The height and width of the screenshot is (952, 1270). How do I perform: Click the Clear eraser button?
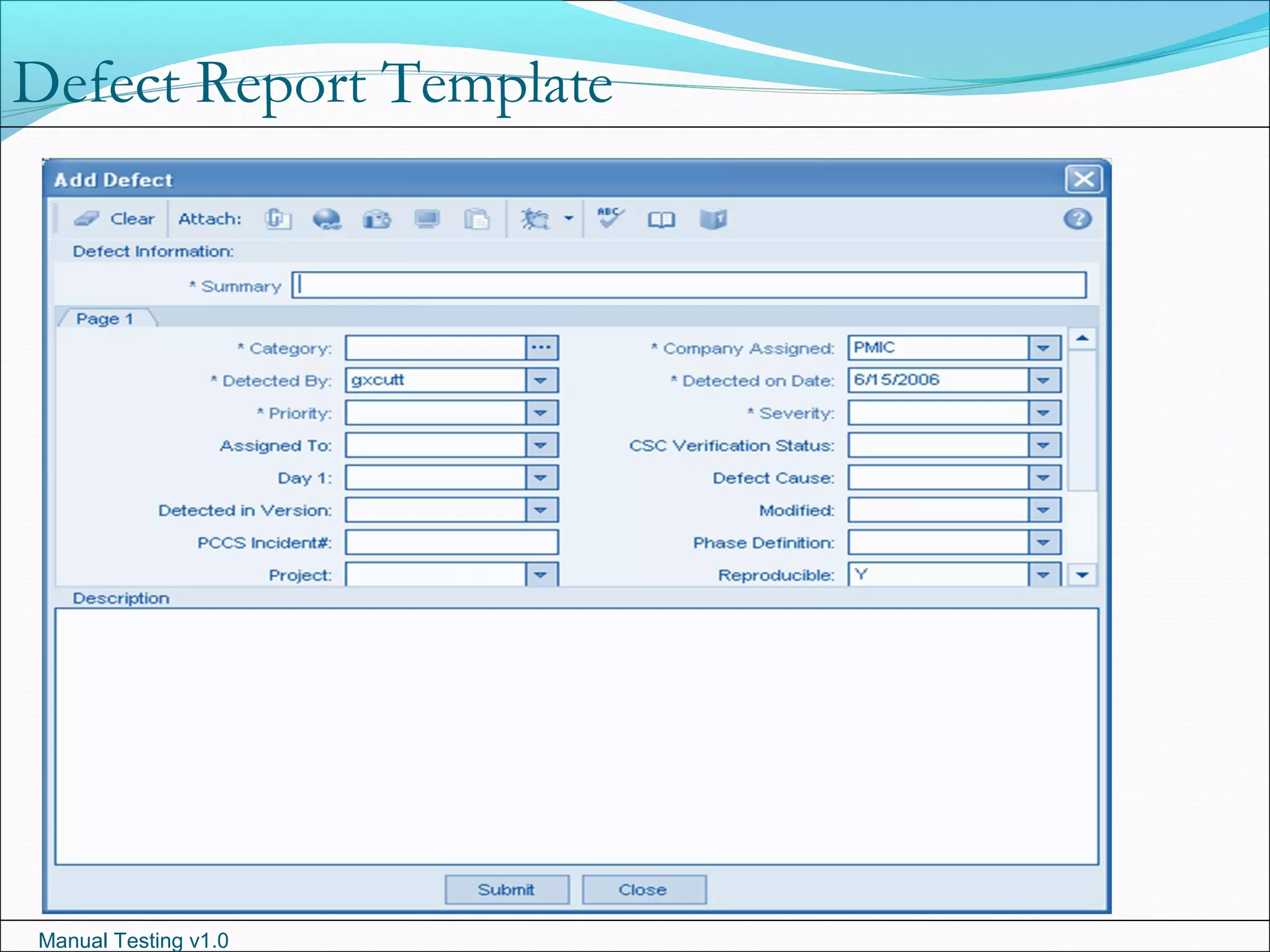[x=114, y=219]
